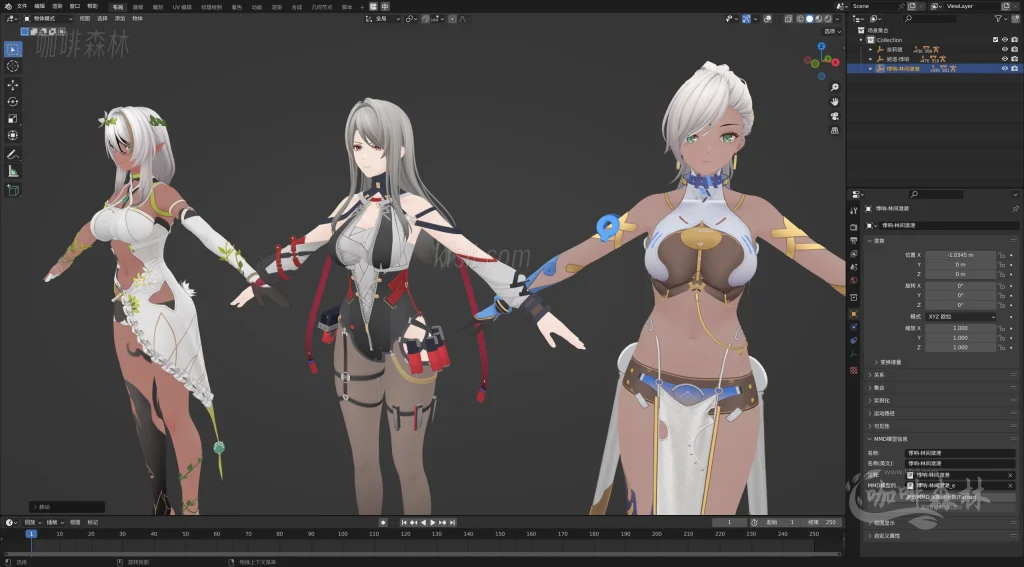The image size is (1024, 567).
Task: Switch viewport to Wireframe shading
Action: pyautogui.click(x=800, y=19)
